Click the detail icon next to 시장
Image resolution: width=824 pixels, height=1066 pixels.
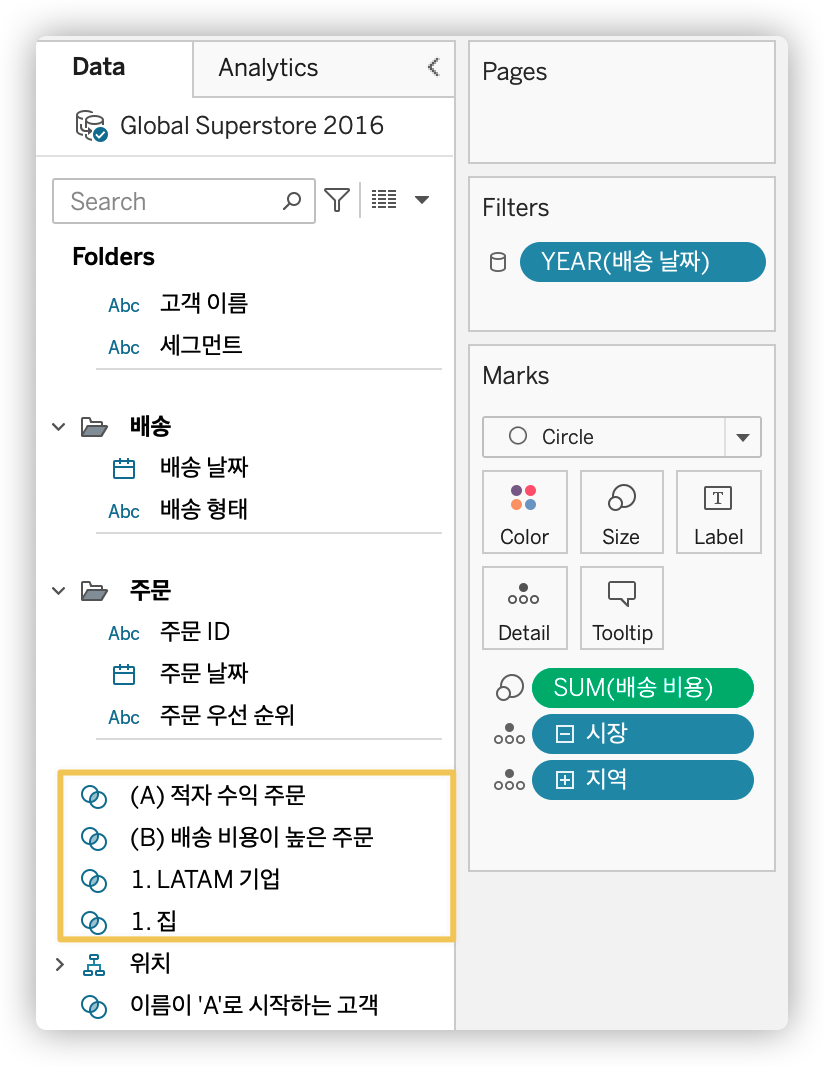(509, 734)
